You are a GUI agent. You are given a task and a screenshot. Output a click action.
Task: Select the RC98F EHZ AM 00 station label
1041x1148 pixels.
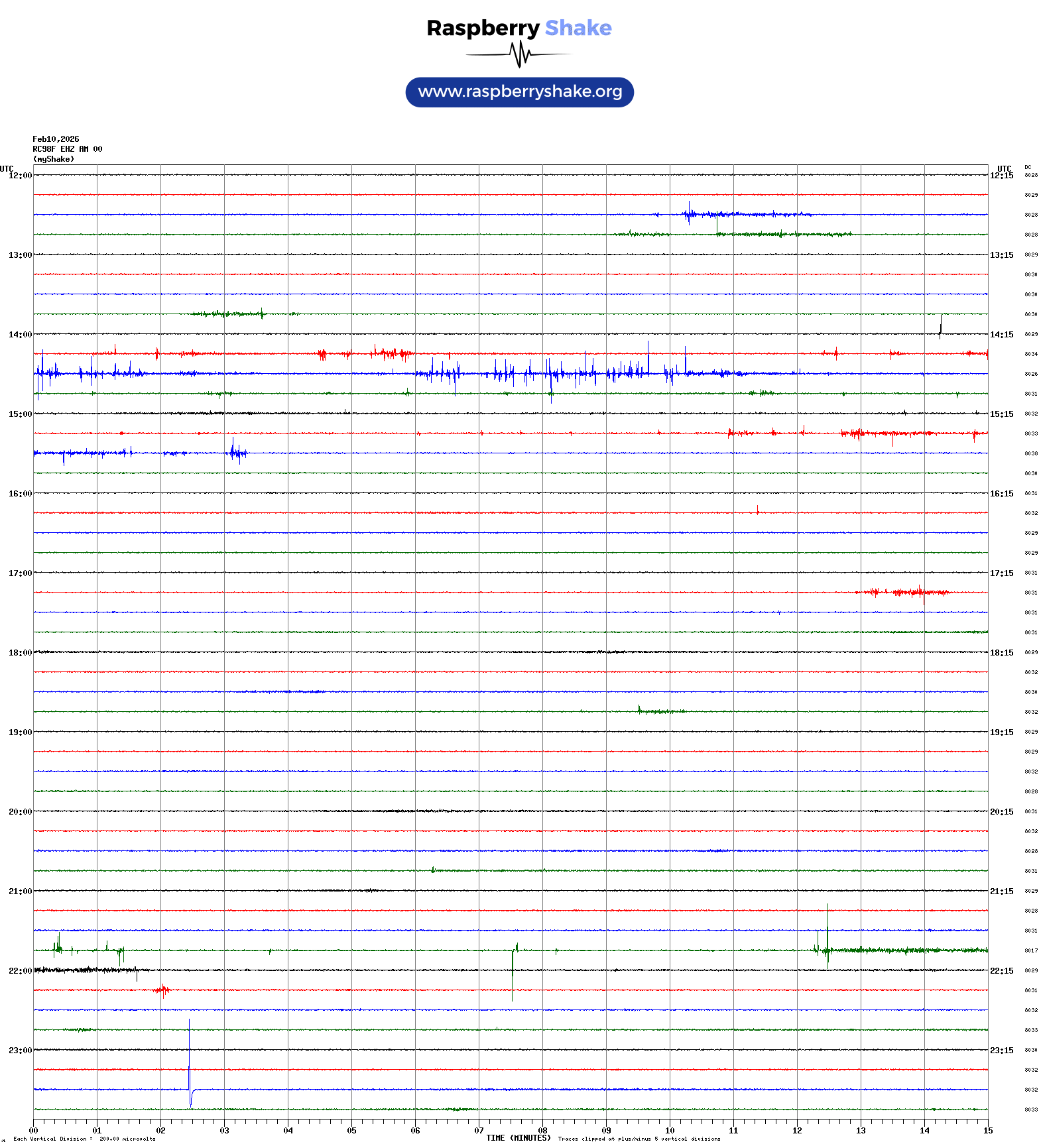[67, 149]
